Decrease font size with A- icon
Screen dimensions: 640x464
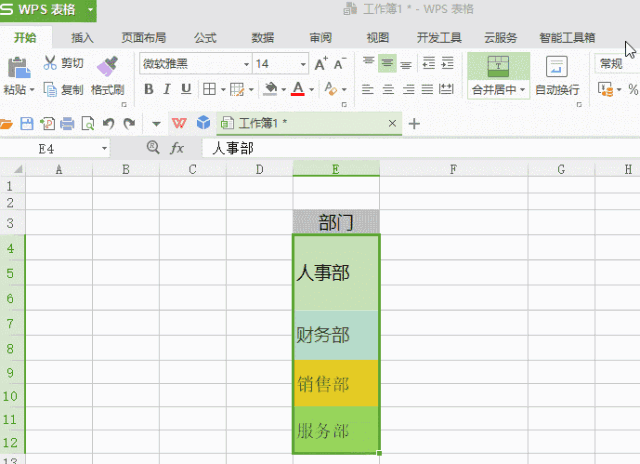(x=340, y=64)
